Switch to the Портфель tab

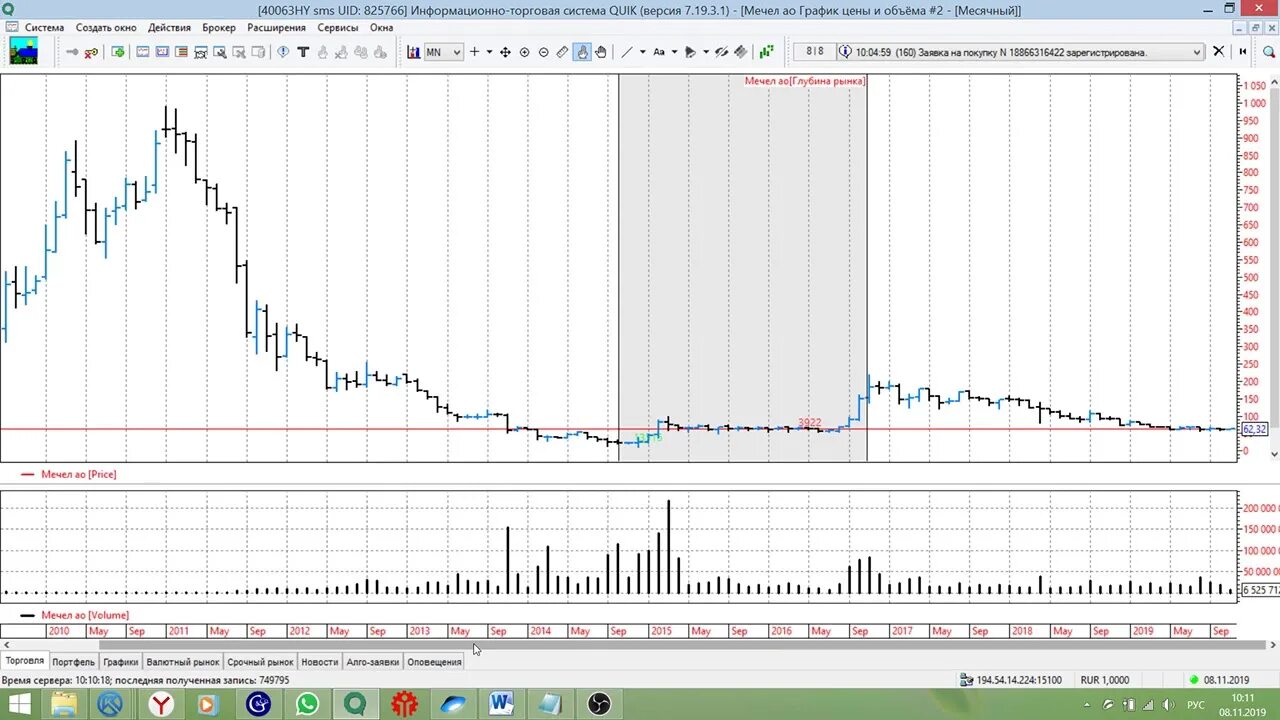pos(74,662)
